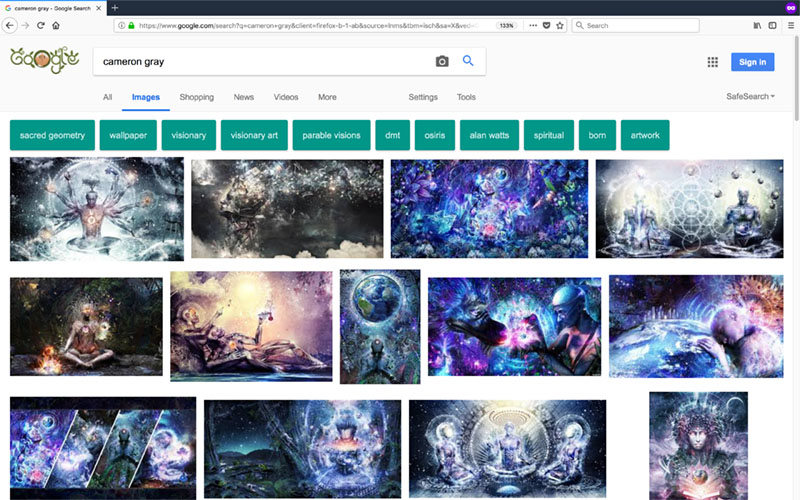Reload the page with the refresh icon
The height and width of the screenshot is (500, 800).
click(41, 26)
